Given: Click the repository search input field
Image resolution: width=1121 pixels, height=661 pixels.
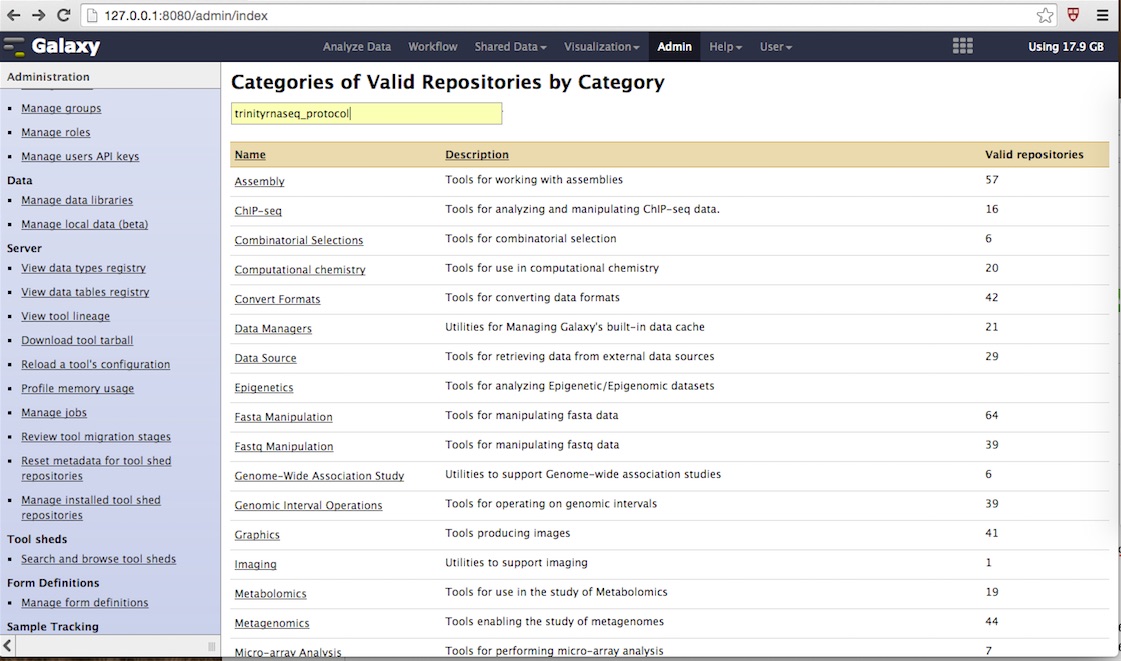Looking at the screenshot, I should click(366, 113).
